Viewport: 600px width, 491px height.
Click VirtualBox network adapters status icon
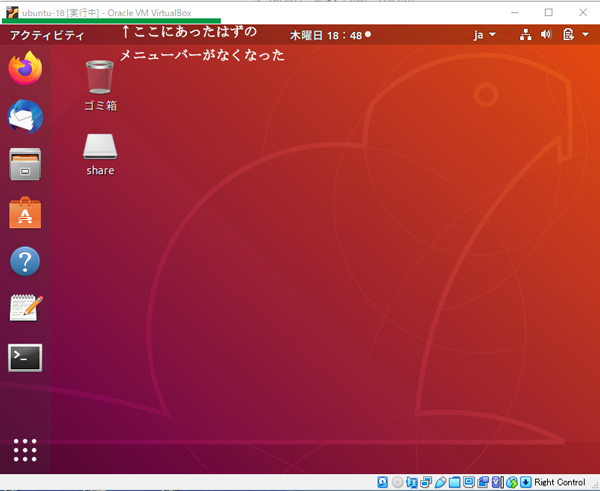426,482
